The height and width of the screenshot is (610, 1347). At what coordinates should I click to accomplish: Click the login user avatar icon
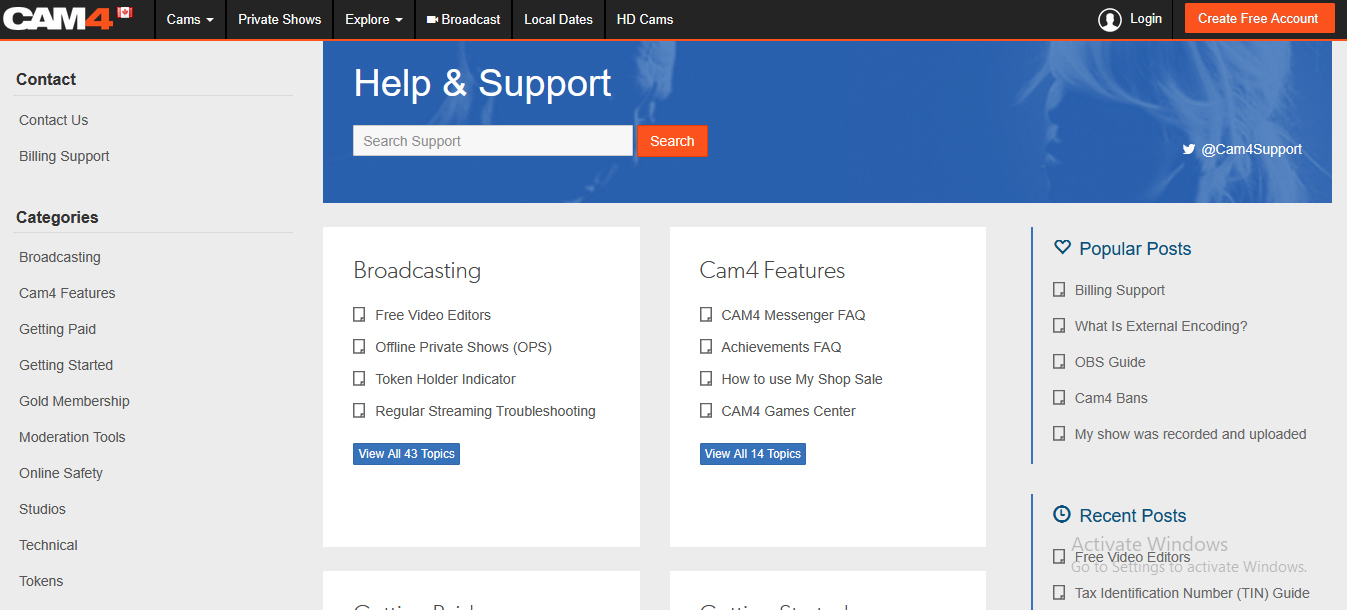click(x=1110, y=19)
